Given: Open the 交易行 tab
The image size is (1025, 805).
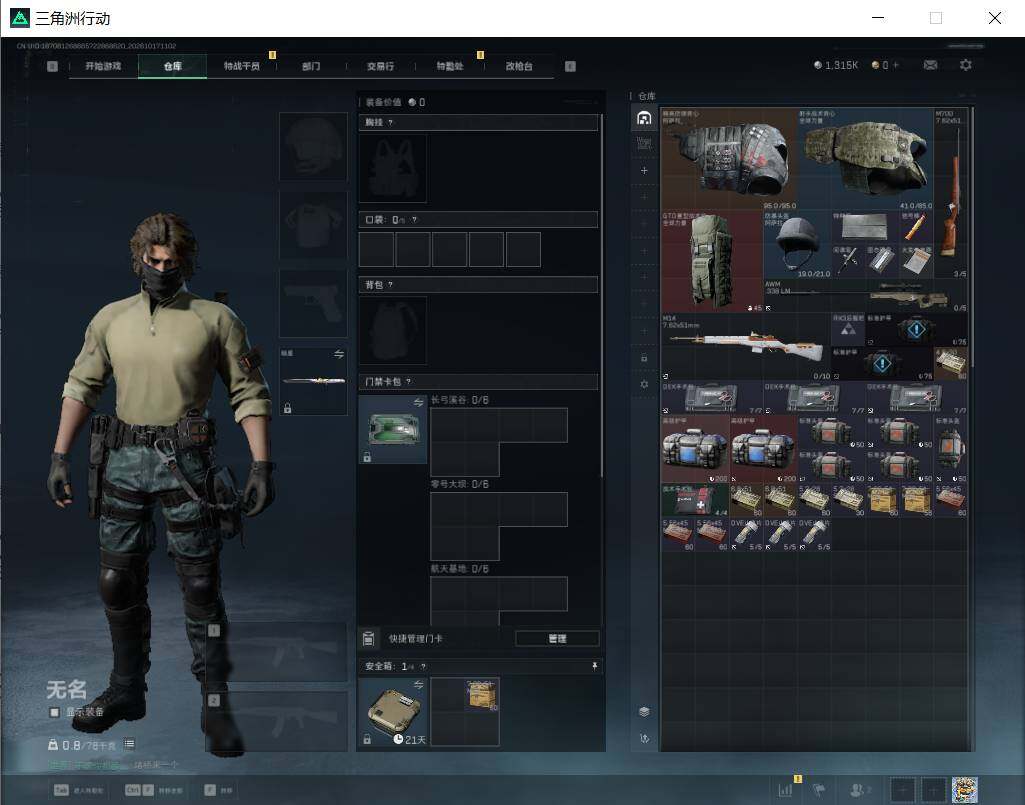Looking at the screenshot, I should 380,66.
